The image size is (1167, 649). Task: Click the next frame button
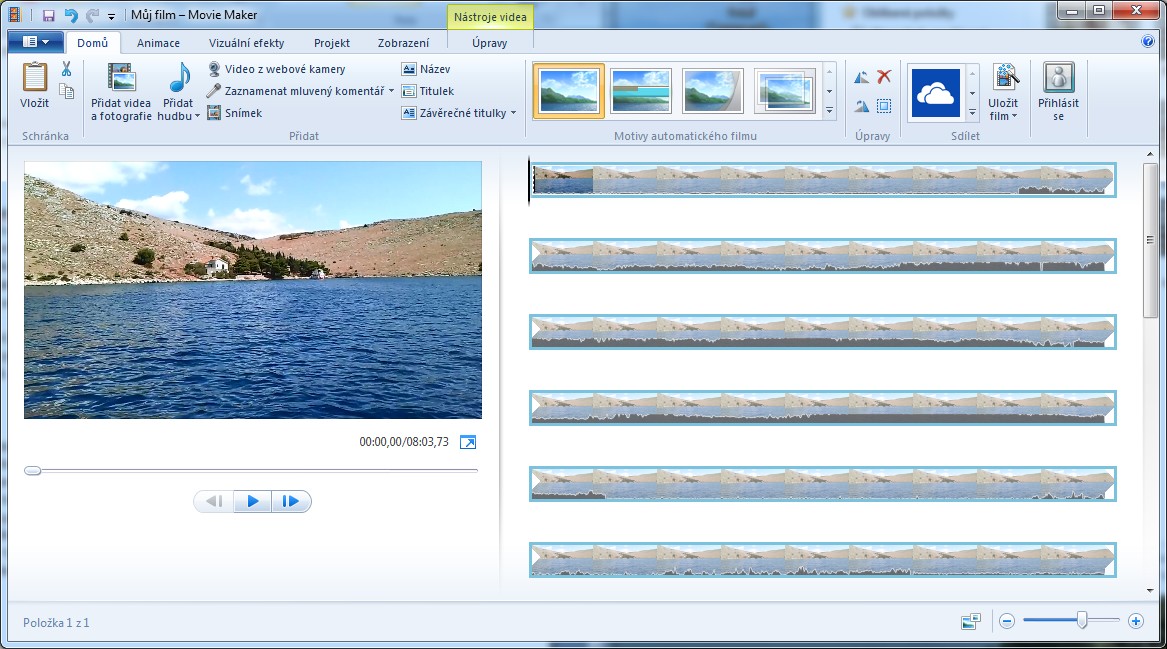click(291, 502)
